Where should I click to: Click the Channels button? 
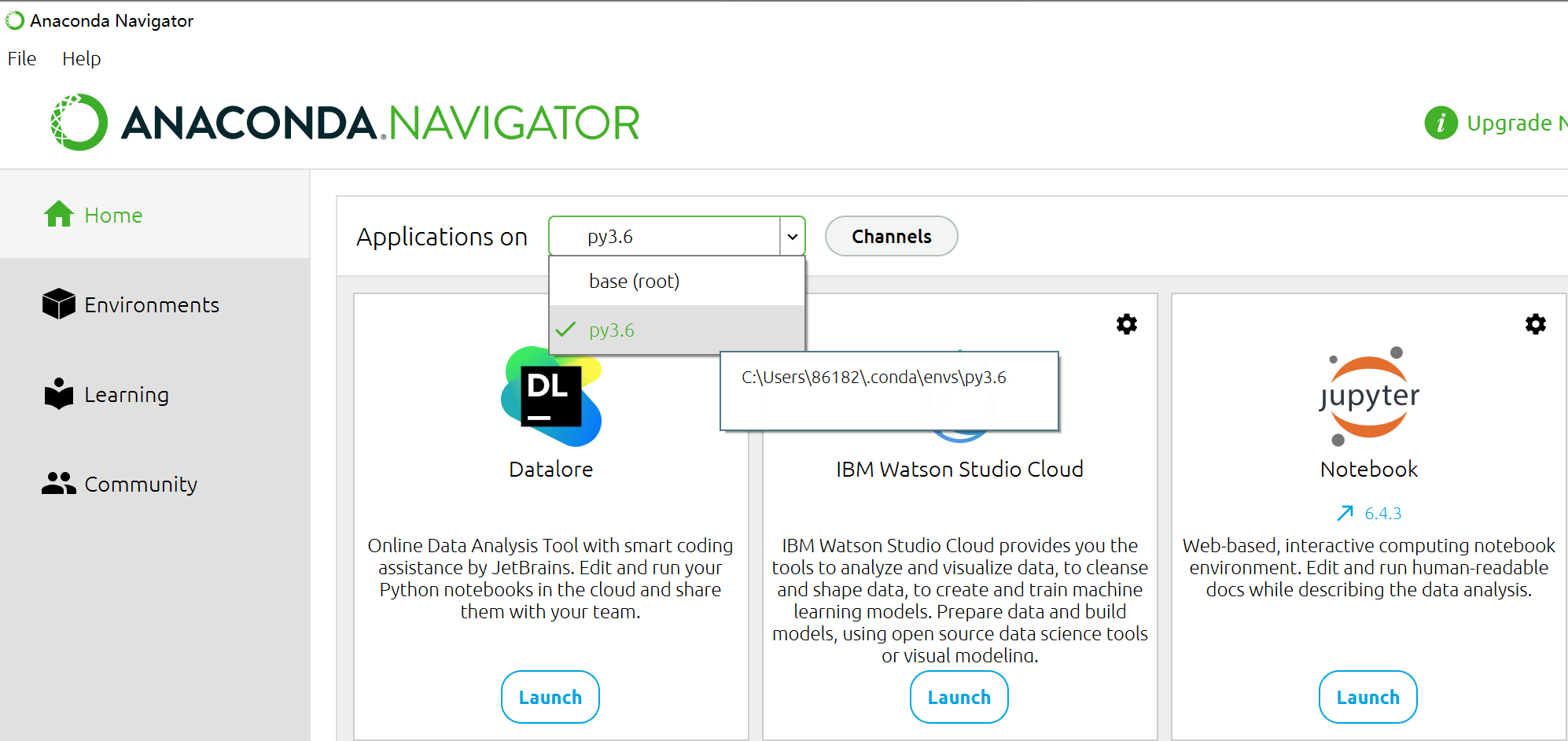tap(892, 236)
